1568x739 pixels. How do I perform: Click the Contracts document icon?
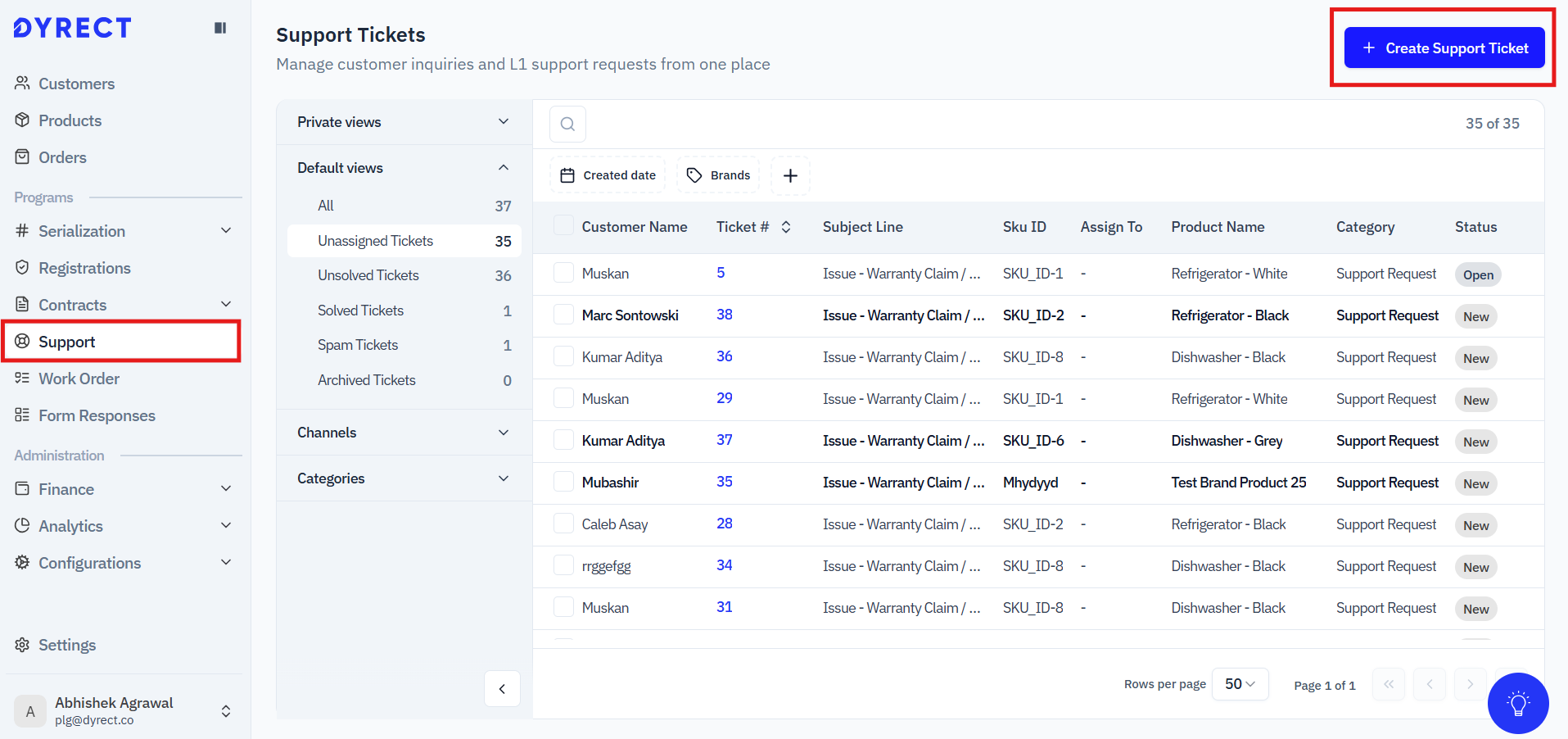tap(22, 304)
